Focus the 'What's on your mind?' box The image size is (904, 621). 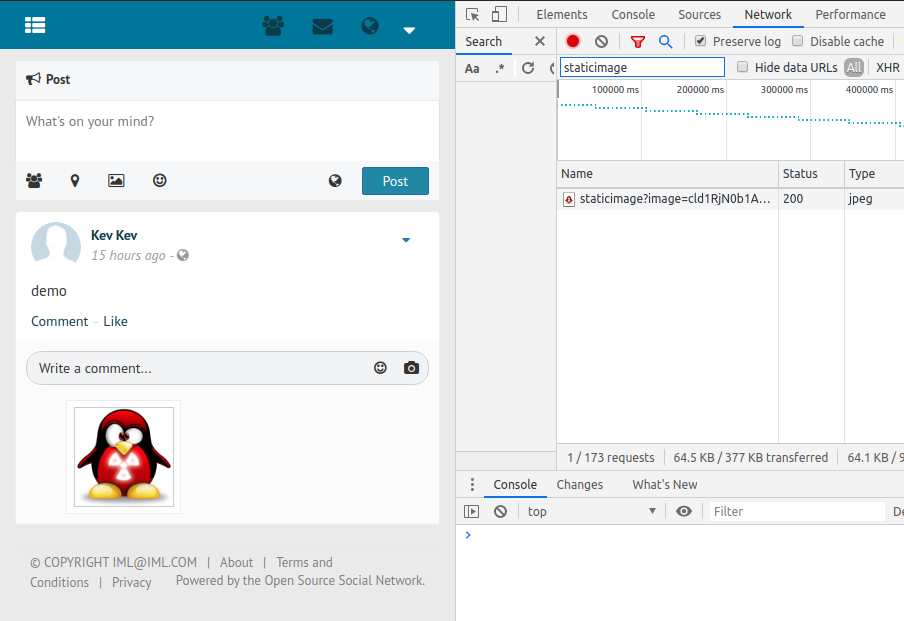pos(227,131)
